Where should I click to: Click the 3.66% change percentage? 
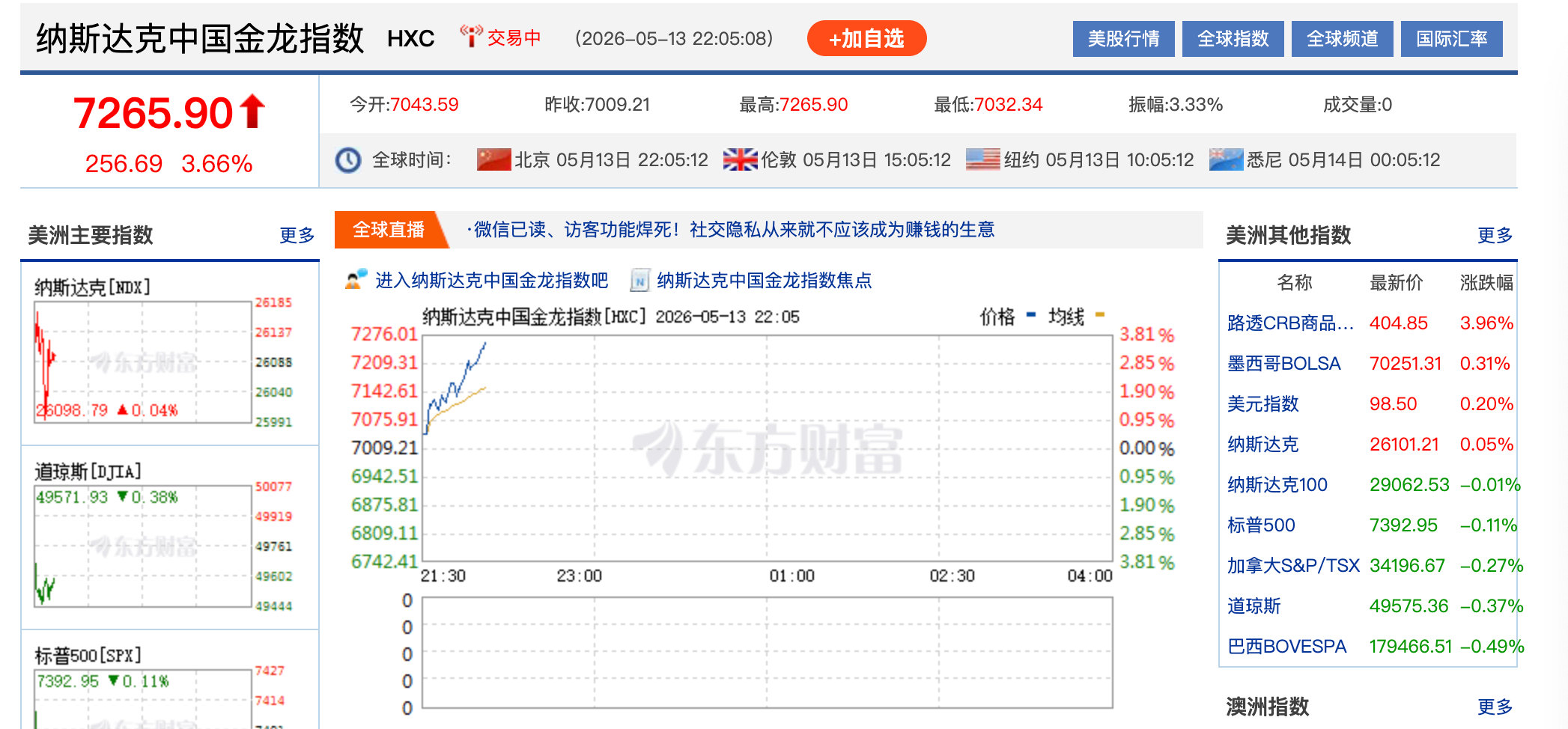coord(217,164)
